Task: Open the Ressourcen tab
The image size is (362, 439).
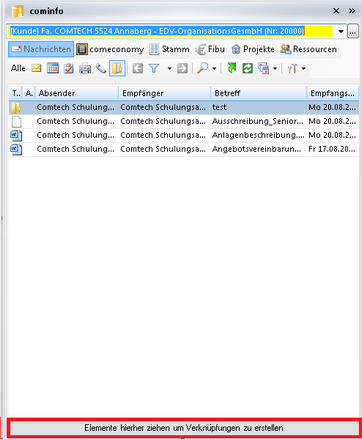Action: (309, 49)
